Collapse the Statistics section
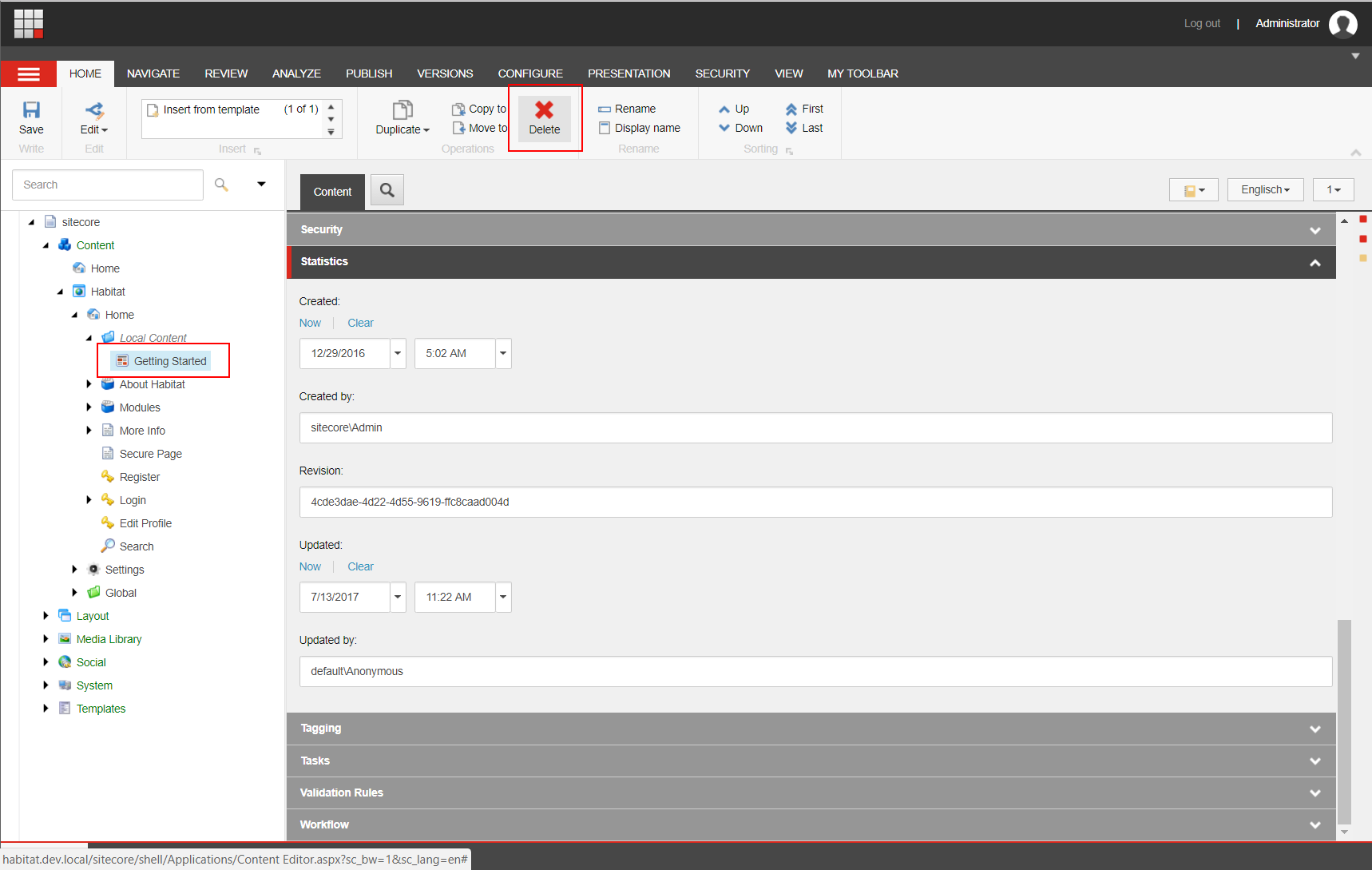Viewport: 1372px width, 870px height. tap(811, 262)
